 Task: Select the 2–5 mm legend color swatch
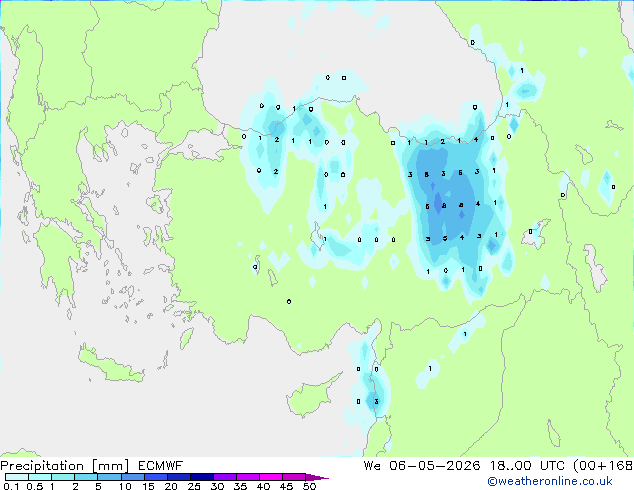pos(86,477)
